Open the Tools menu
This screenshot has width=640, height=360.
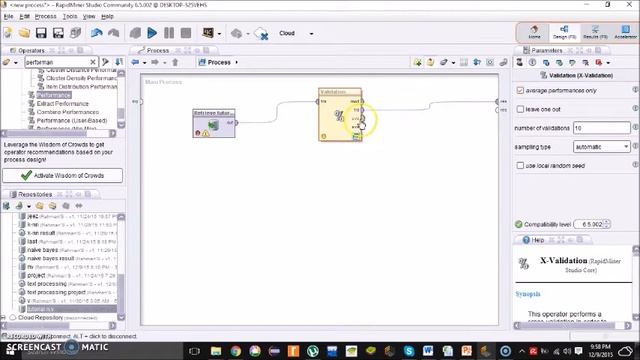pos(70,16)
